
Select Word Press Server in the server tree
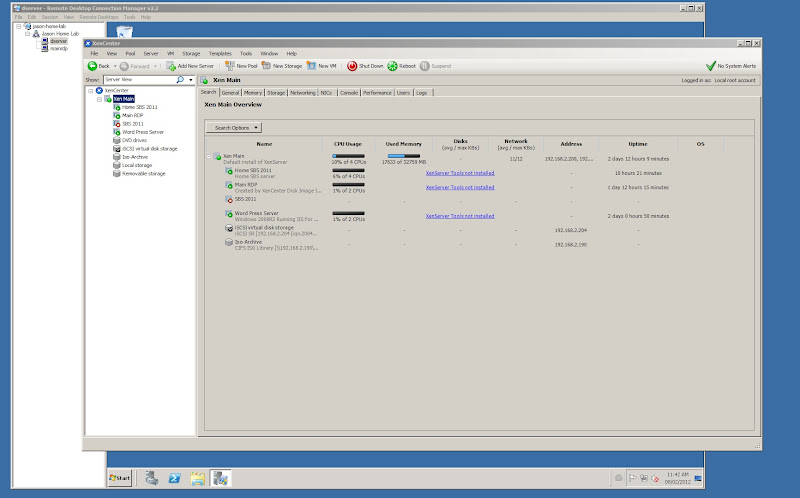point(141,132)
